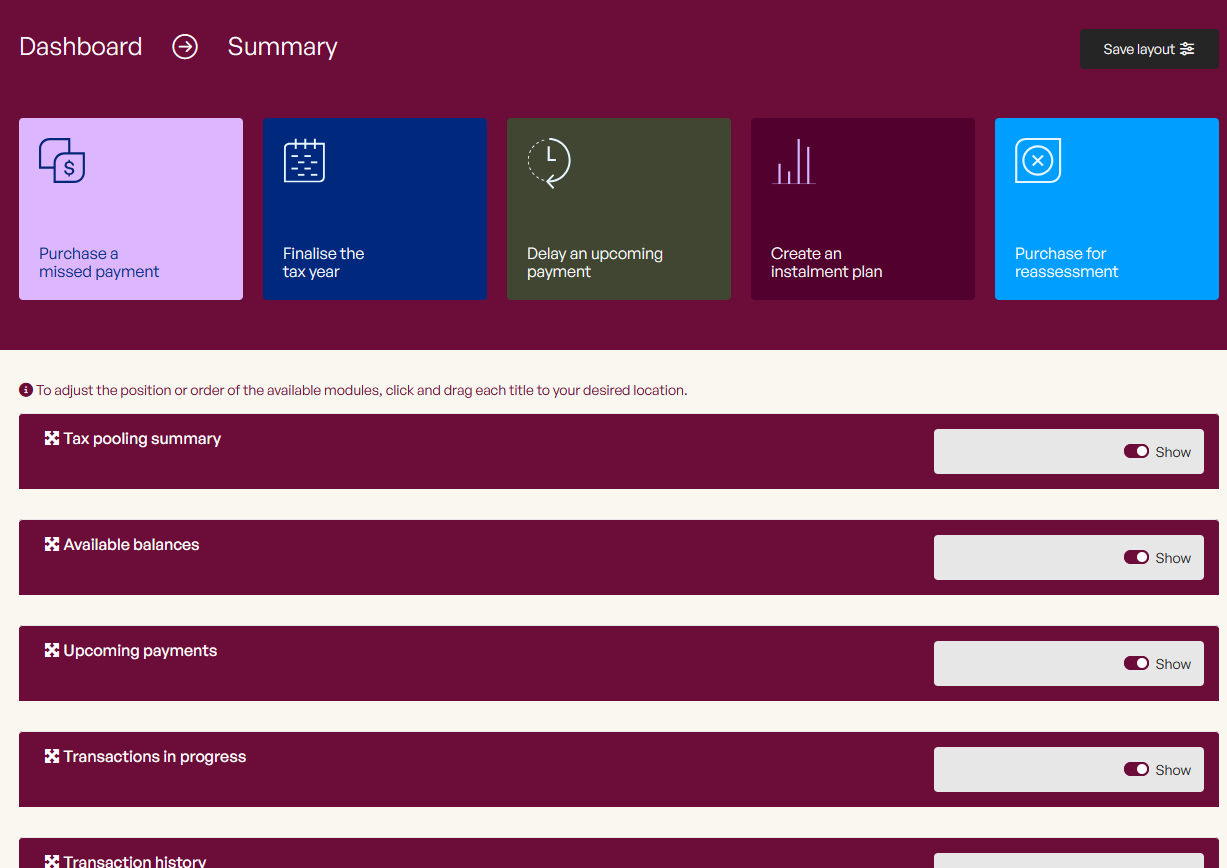Click the crossed circle icon on Purchase for reassessment

[1037, 161]
